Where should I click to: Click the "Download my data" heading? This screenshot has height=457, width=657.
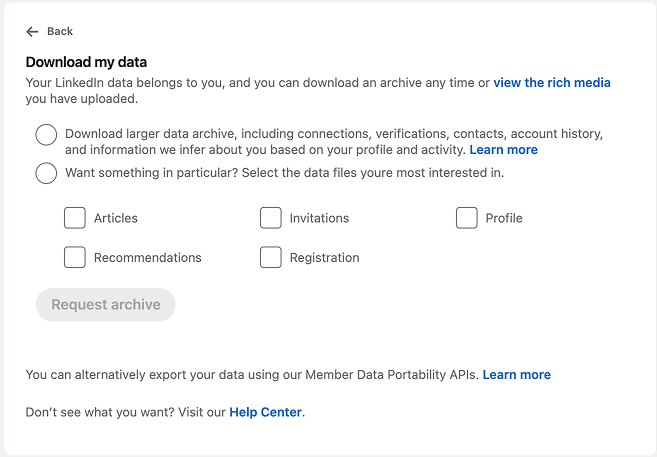tap(86, 62)
